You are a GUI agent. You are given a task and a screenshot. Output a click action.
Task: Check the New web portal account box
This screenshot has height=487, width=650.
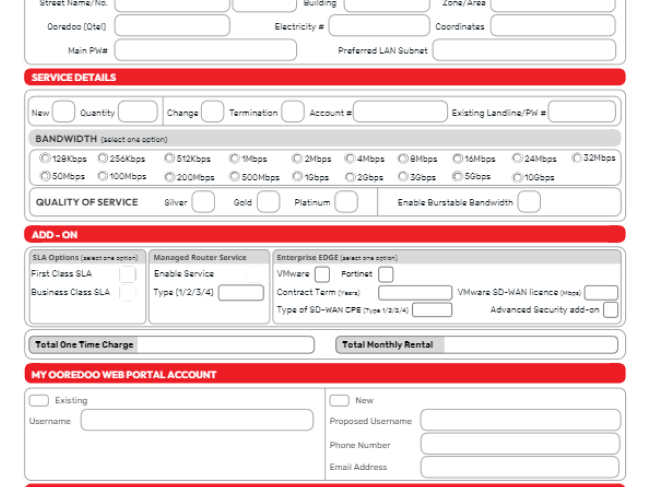pyautogui.click(x=340, y=400)
